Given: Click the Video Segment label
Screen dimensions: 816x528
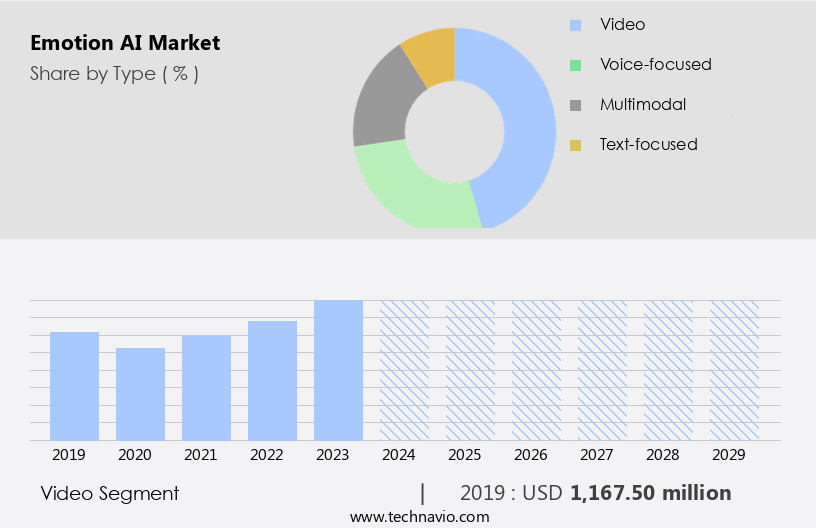Looking at the screenshot, I should tap(110, 493).
